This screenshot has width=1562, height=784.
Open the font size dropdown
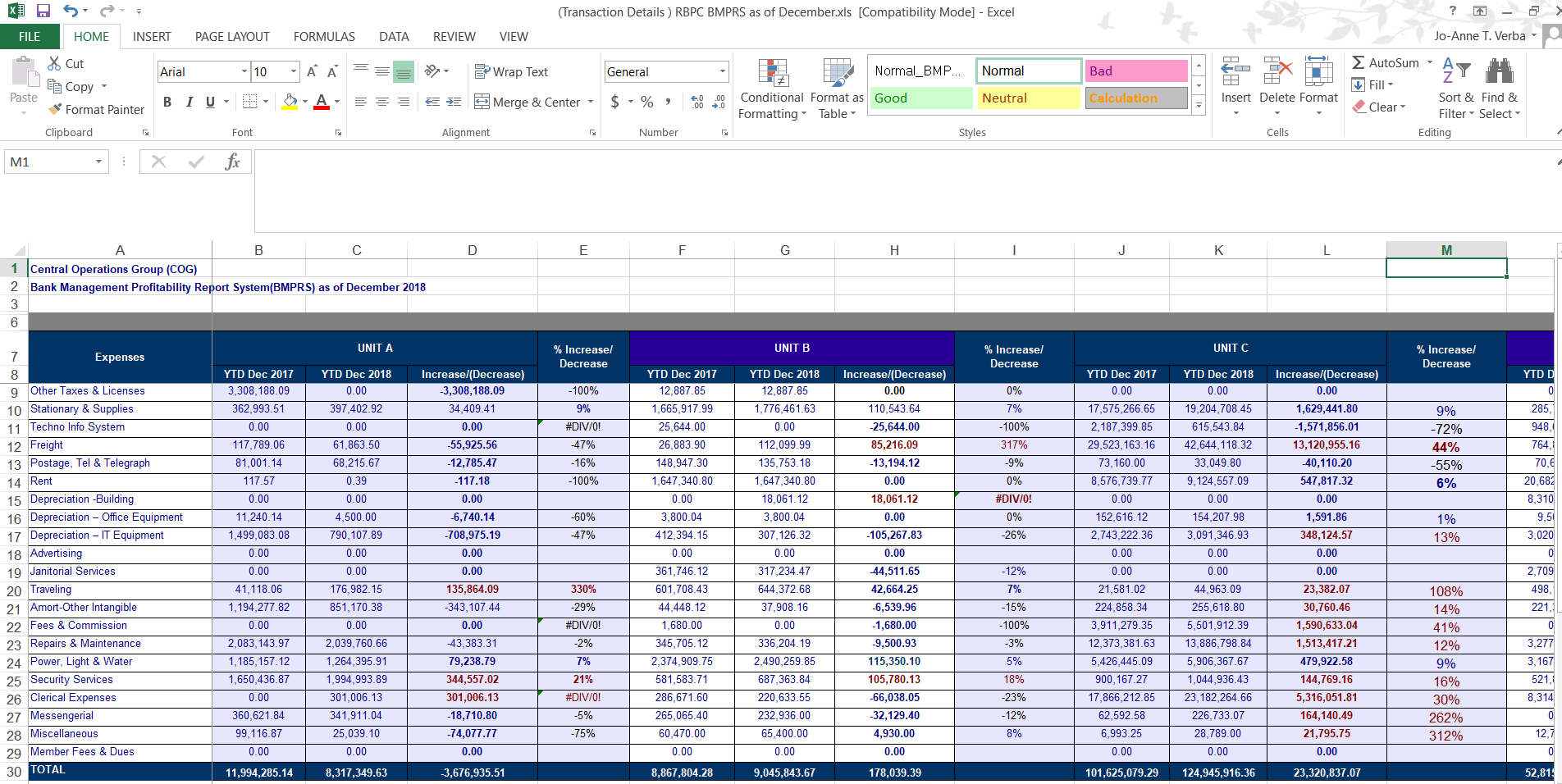(294, 71)
